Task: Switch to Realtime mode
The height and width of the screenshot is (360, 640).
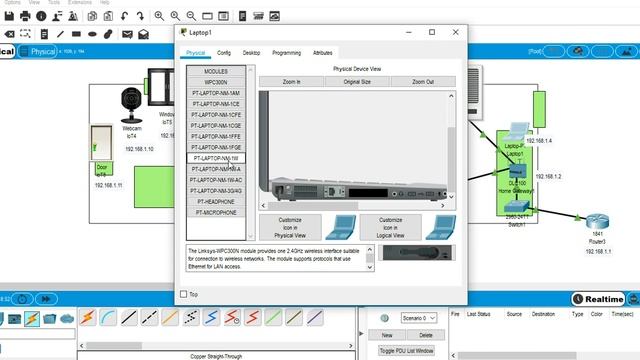Action: pos(598,299)
